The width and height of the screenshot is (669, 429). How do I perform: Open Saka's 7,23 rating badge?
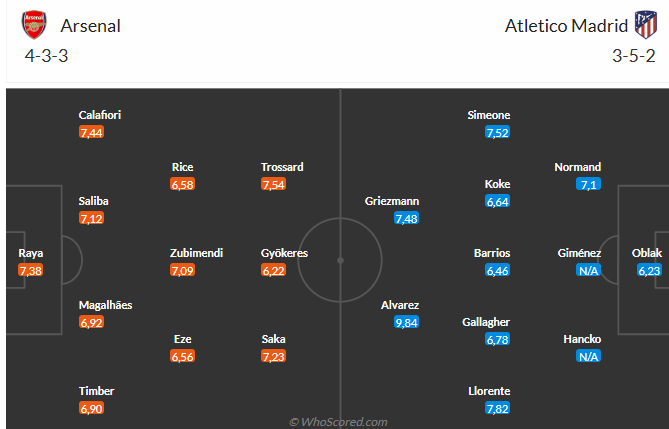pos(273,356)
